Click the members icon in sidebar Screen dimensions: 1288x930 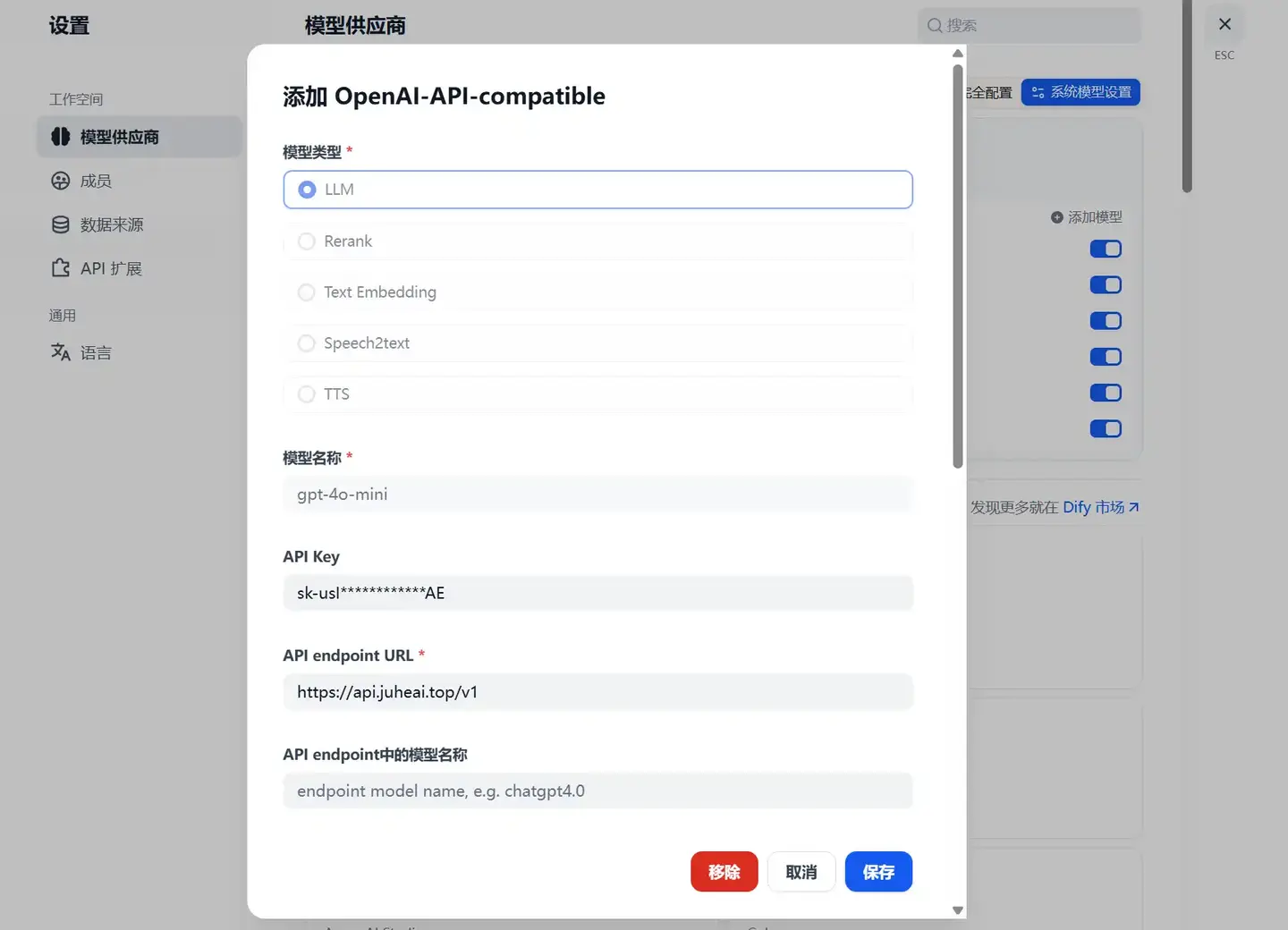coord(60,181)
